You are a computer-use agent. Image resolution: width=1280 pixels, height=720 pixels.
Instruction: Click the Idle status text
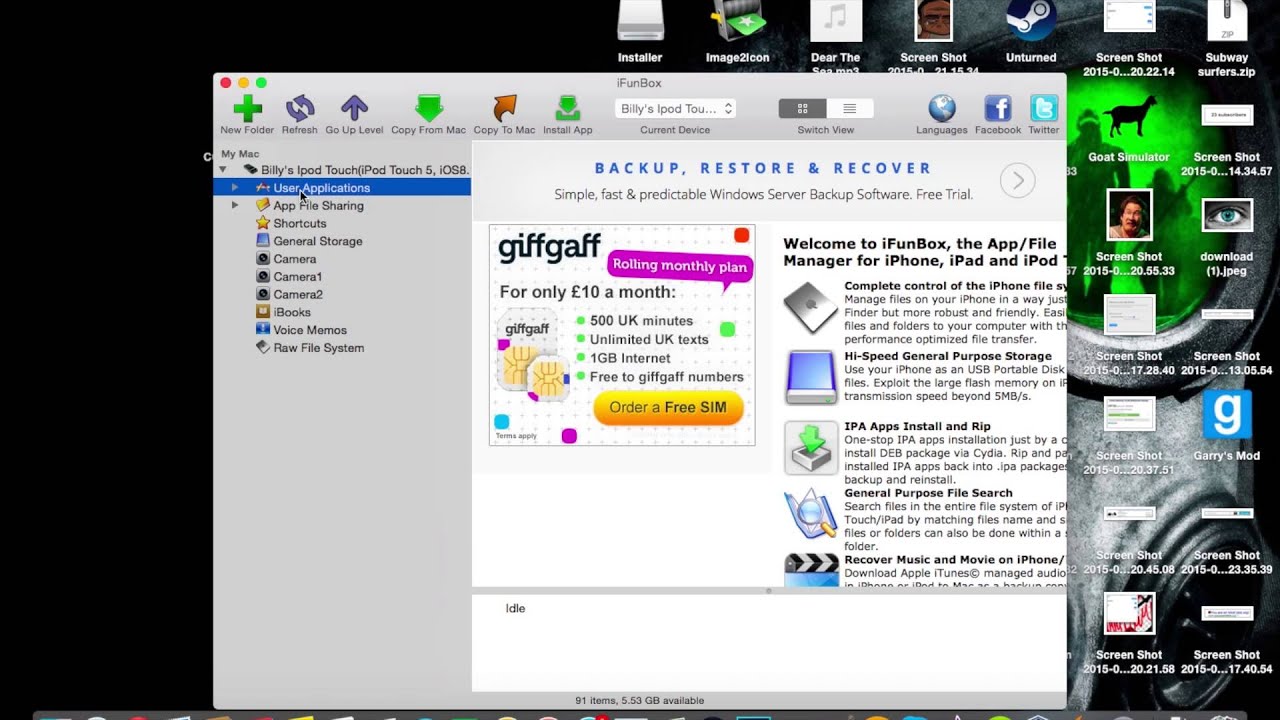pos(515,608)
